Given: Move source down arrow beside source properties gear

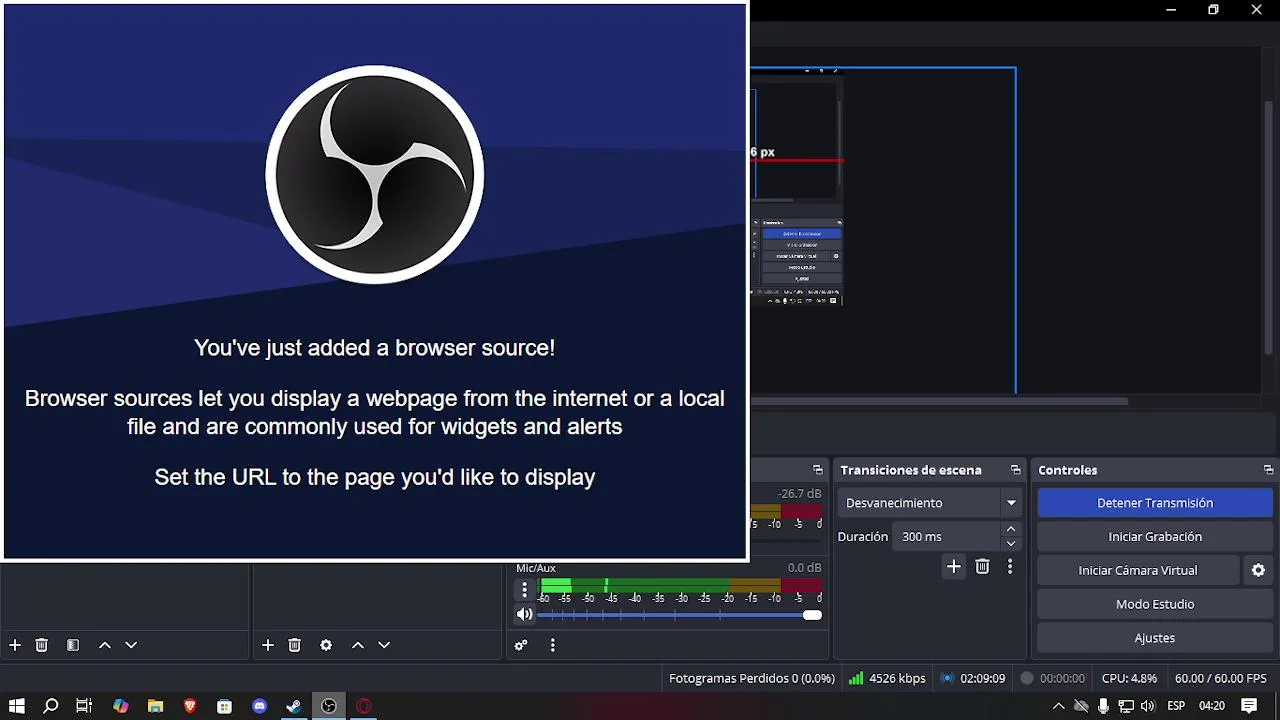Looking at the screenshot, I should click(x=384, y=645).
